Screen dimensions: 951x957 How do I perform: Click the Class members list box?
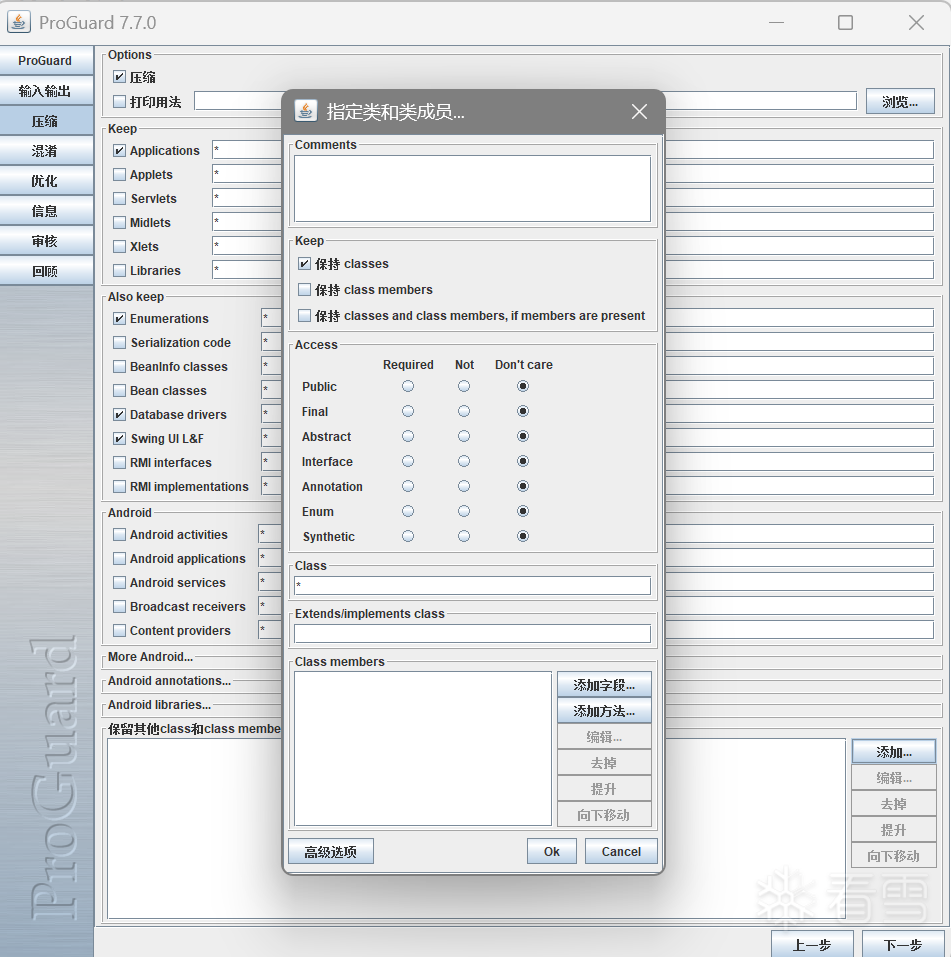pyautogui.click(x=423, y=748)
